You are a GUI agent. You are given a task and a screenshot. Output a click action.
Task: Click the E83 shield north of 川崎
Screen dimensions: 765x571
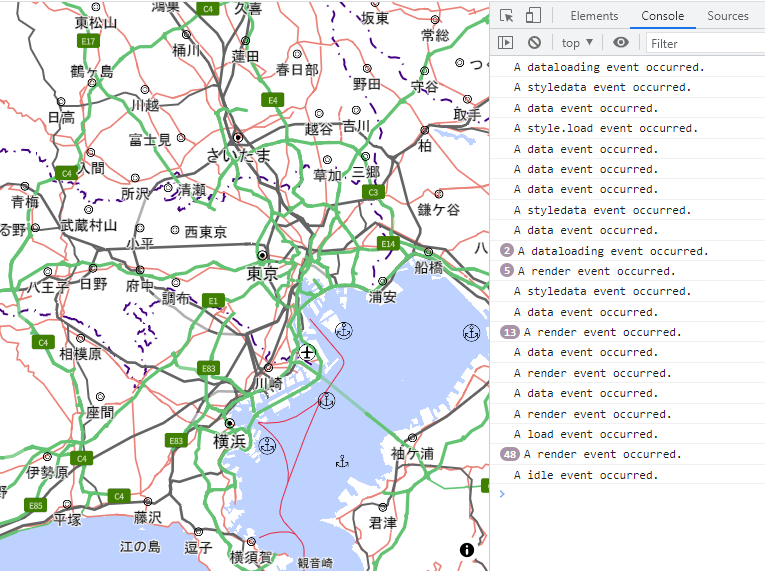(x=208, y=368)
